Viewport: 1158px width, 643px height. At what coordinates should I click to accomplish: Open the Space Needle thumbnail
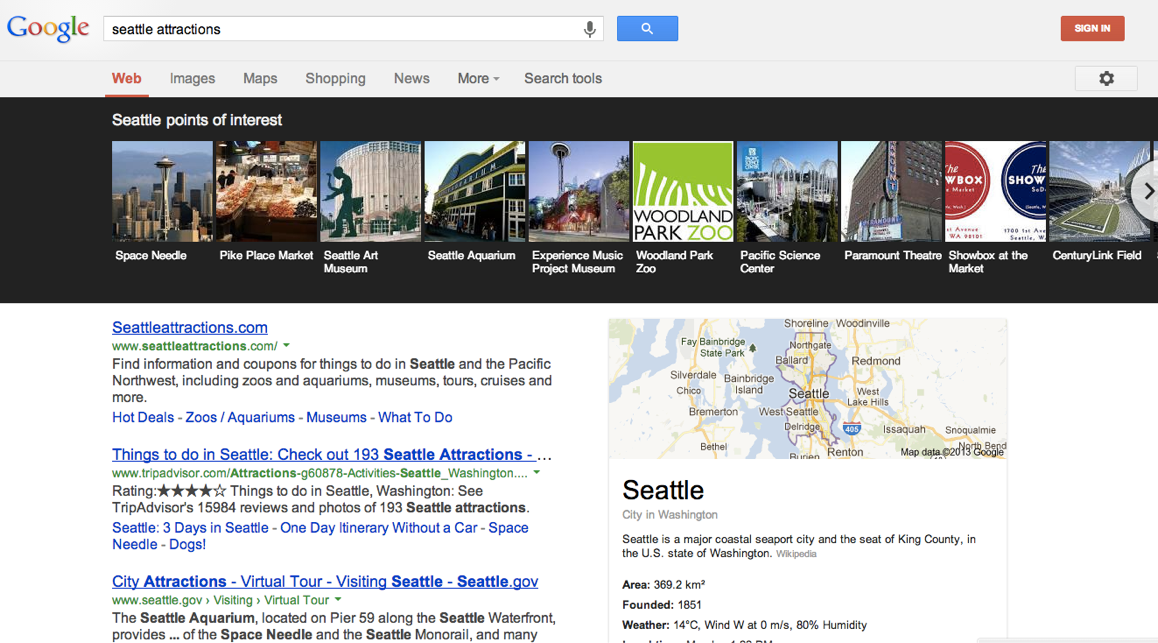click(x=162, y=191)
